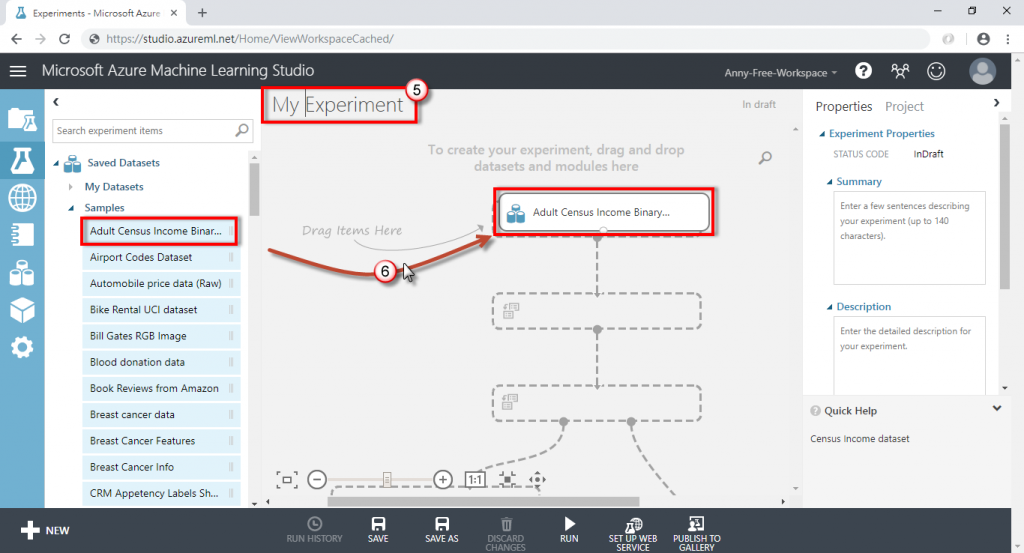
Task: Open Web Services globe sidebar icon
Action: coord(22,198)
